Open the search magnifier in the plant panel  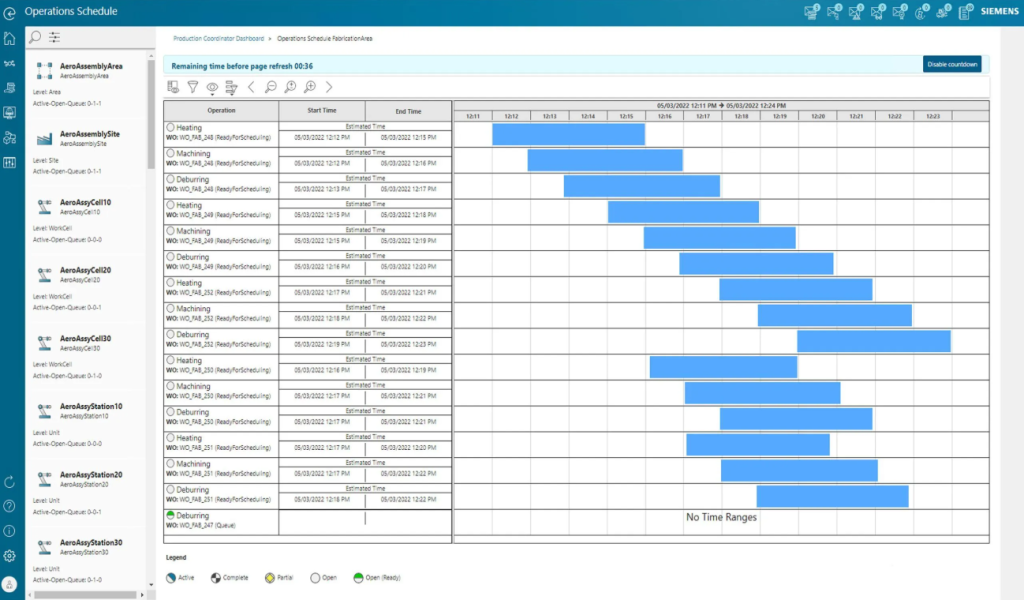[33, 37]
